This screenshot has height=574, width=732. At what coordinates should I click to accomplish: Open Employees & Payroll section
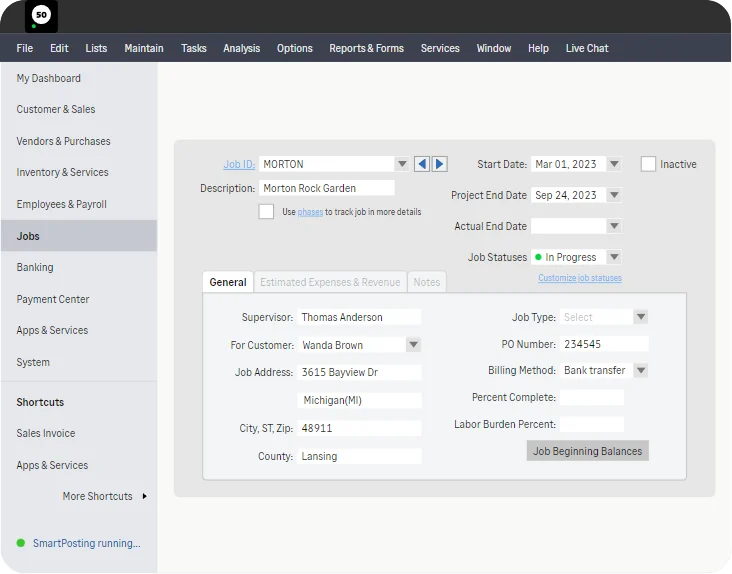(61, 204)
